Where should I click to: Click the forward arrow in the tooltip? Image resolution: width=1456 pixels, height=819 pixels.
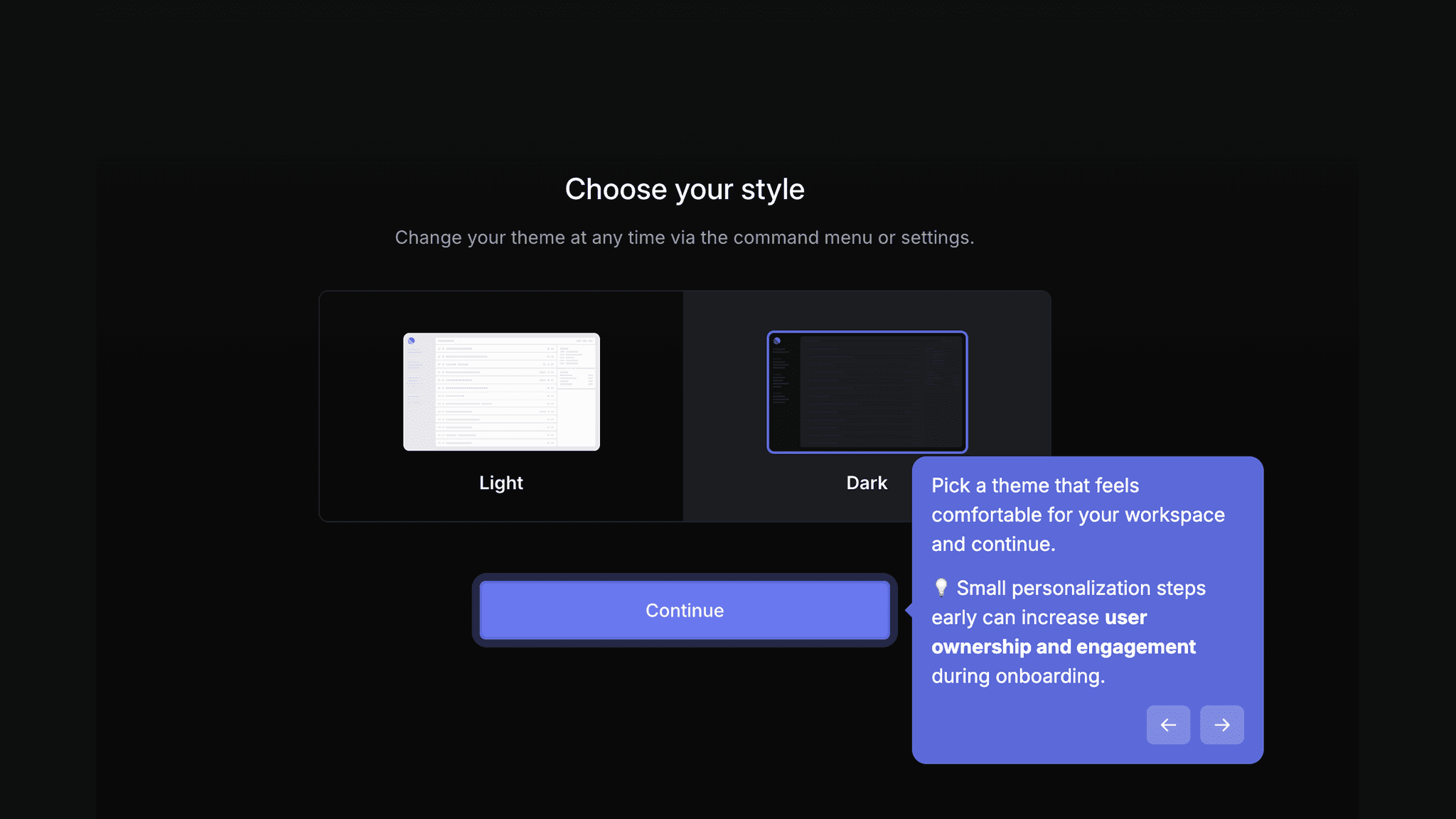1222,724
